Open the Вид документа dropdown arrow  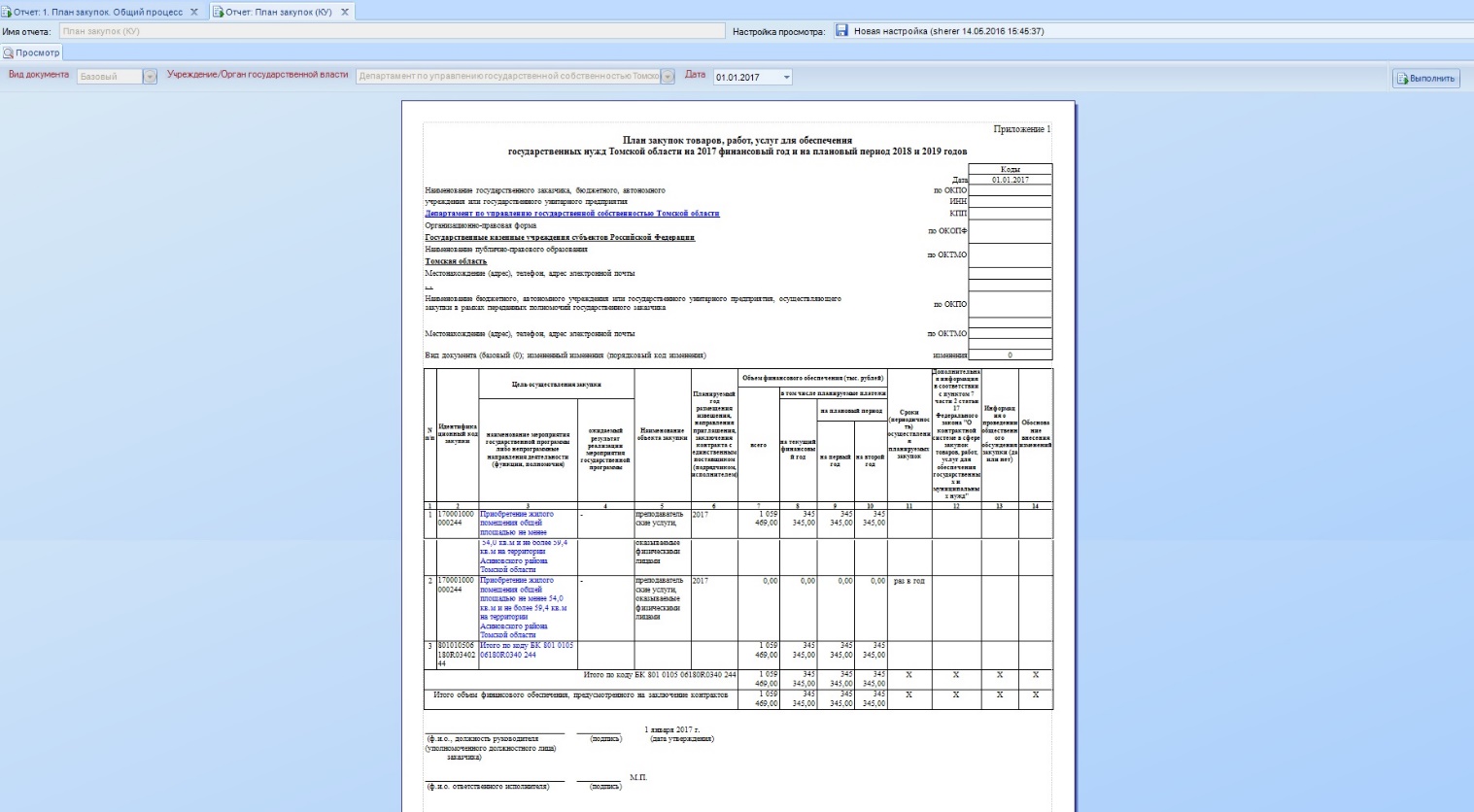(150, 77)
